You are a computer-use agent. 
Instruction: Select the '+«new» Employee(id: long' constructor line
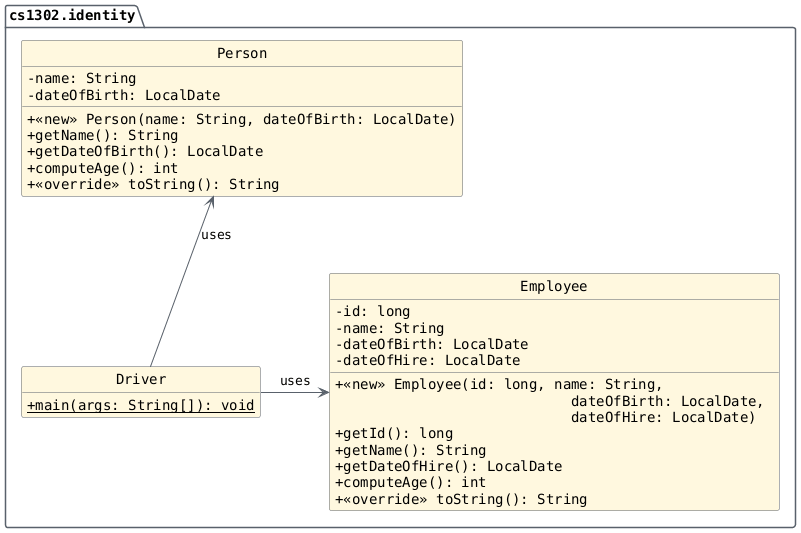click(x=499, y=384)
